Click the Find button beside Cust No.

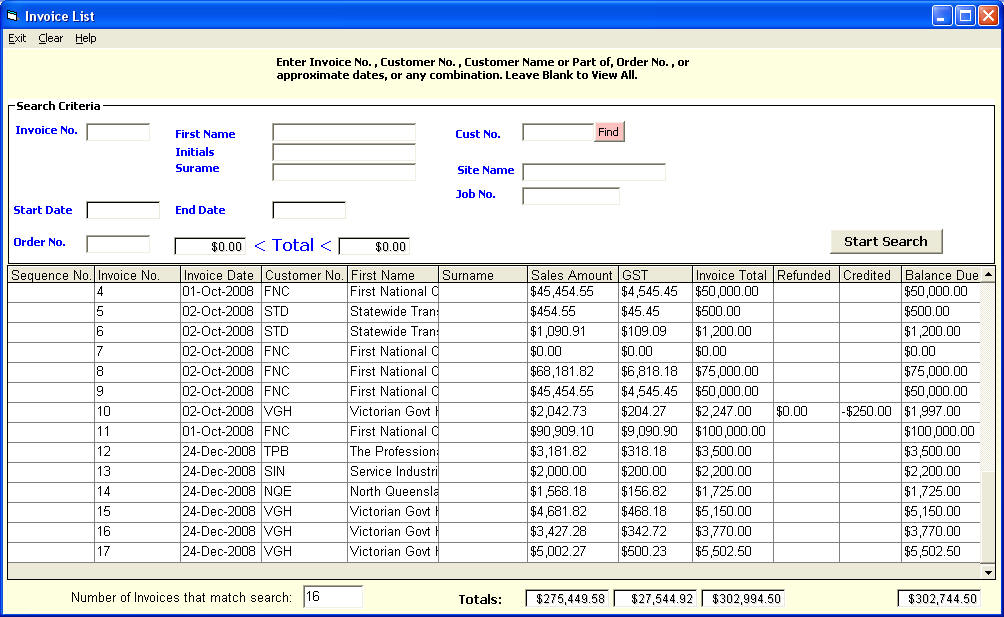(608, 132)
